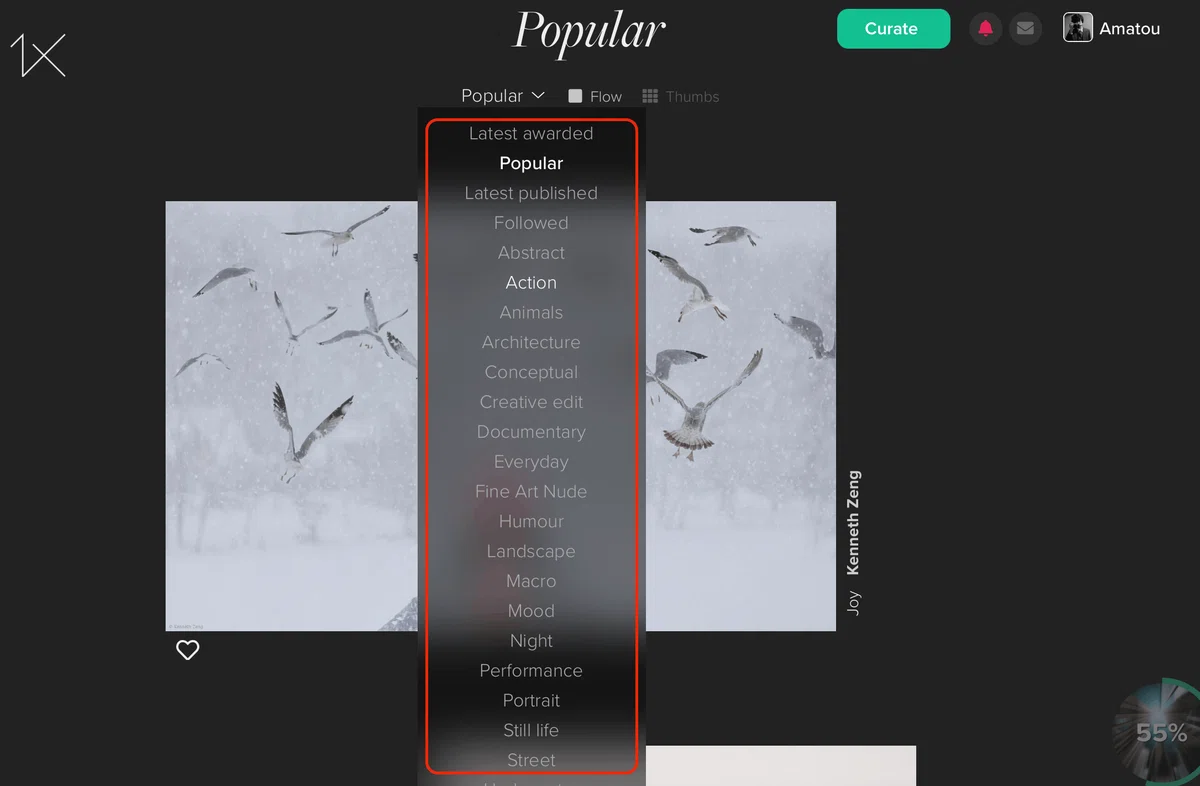Screen dimensions: 1200x786
Task: Choose the Creative edit category
Action: [531, 402]
